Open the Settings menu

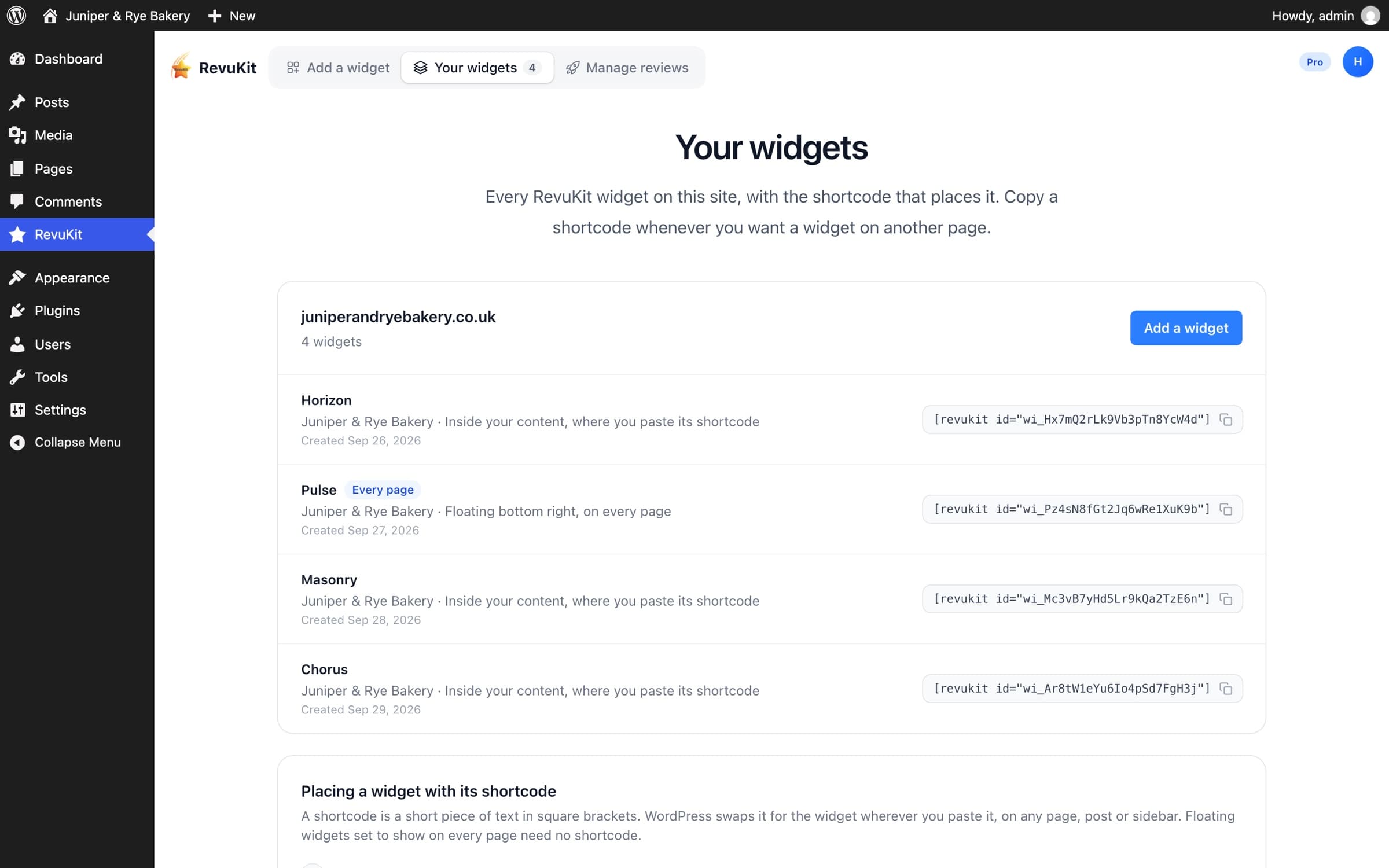tap(77, 410)
